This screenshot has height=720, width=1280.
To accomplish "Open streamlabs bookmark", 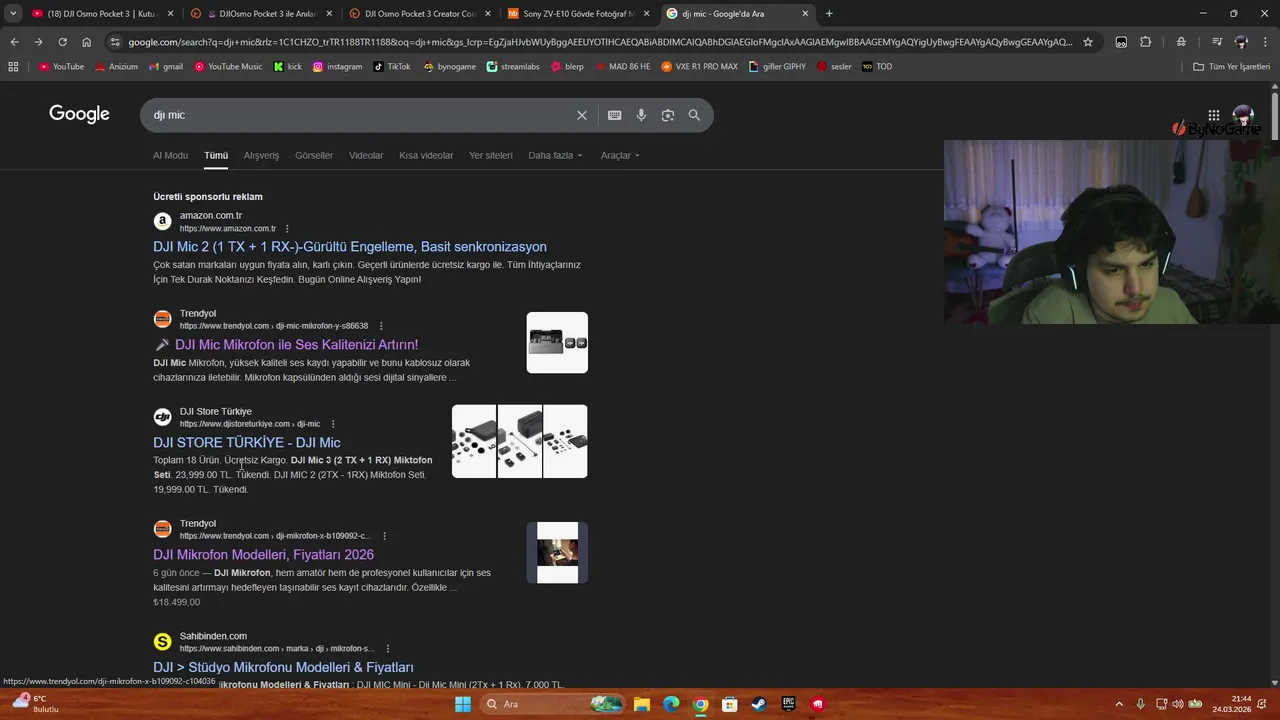I will pyautogui.click(x=513, y=66).
